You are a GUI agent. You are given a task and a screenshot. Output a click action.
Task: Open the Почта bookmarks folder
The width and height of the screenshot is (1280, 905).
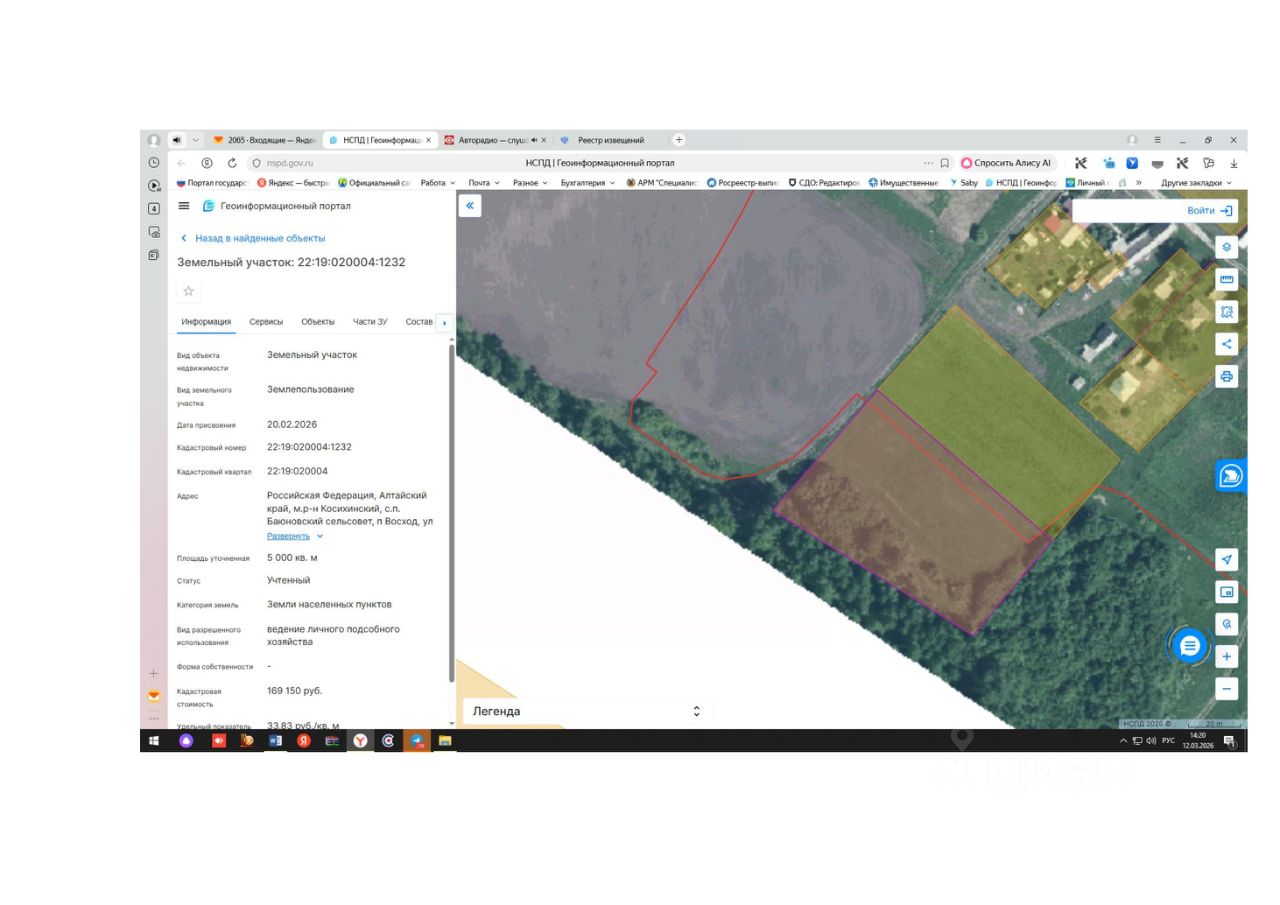(x=484, y=183)
